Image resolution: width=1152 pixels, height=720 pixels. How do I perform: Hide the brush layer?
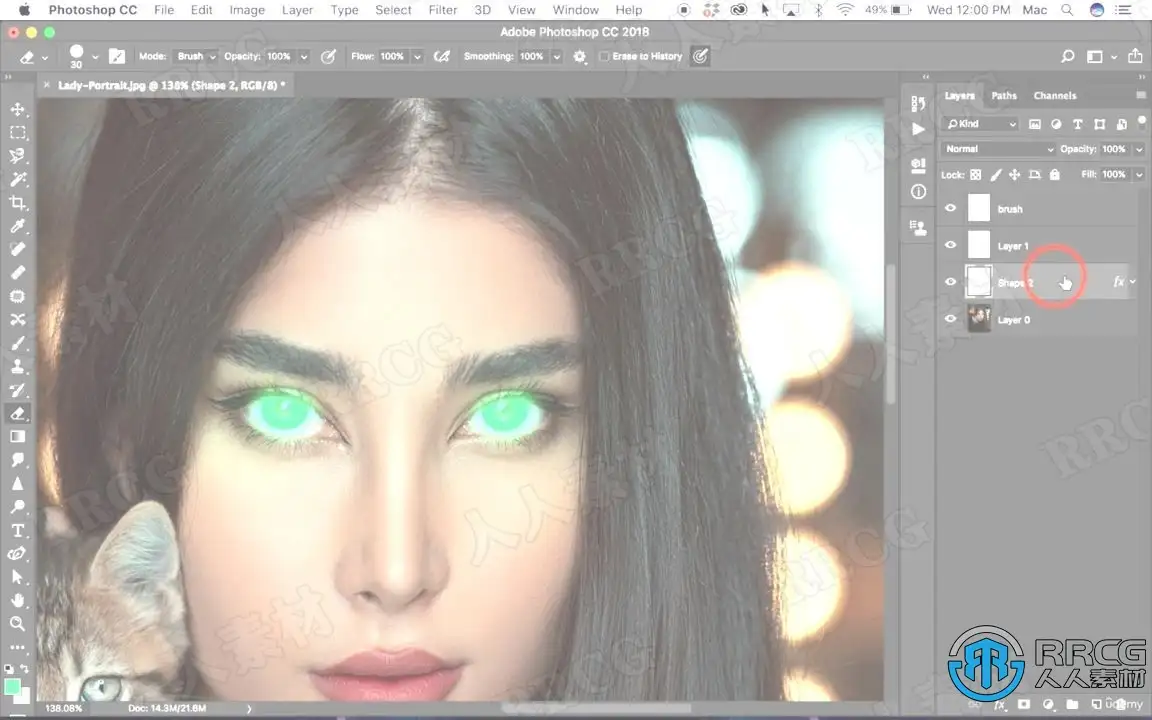(x=950, y=209)
